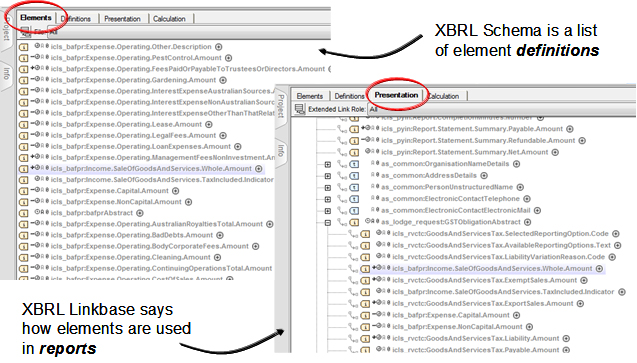The height and width of the screenshot is (363, 637).
Task: Click element icon of Expense.Operating.Lease.Amount row
Action: (x=24, y=125)
